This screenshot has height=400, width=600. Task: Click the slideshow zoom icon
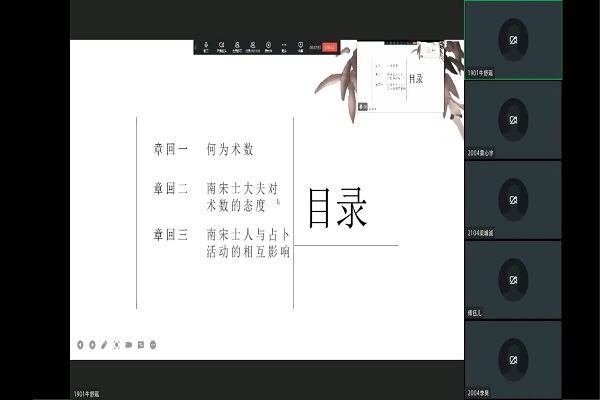point(129,345)
